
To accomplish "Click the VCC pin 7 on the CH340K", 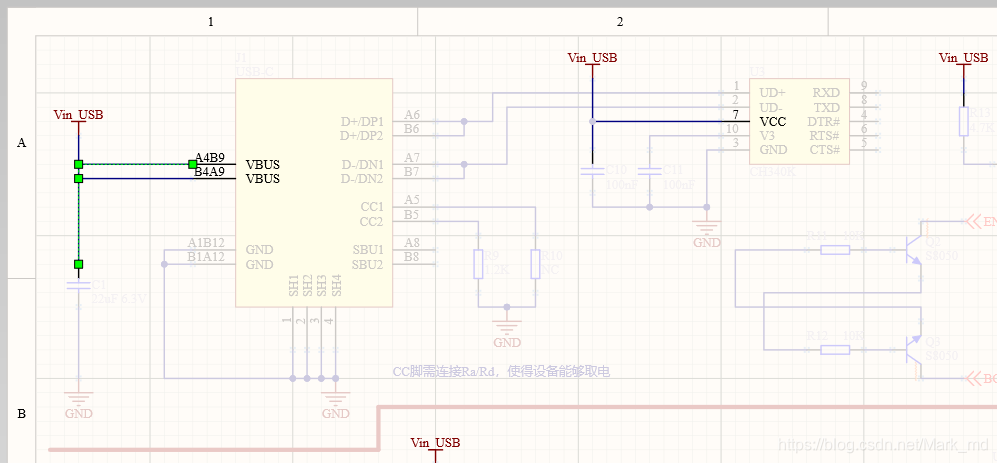I will click(x=773, y=121).
